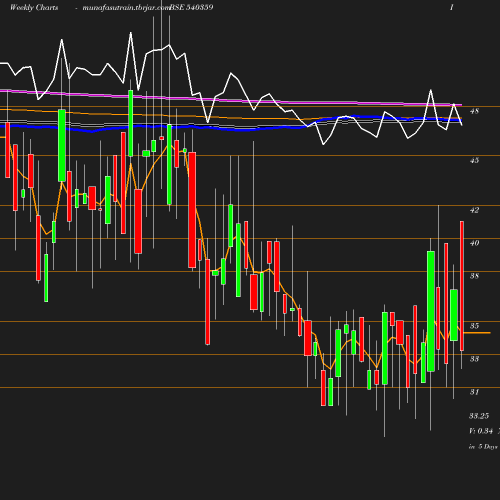Click the "in 5 Days" caption

[x=483, y=447]
